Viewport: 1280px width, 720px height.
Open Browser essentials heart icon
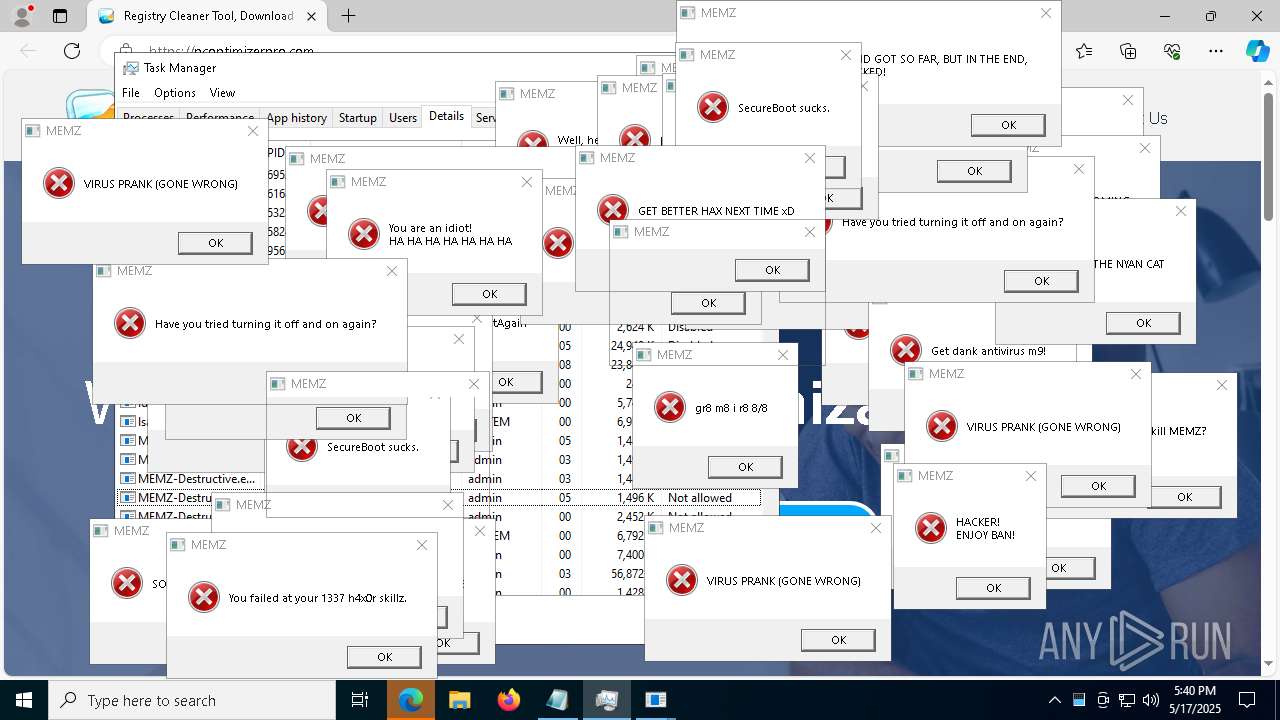pos(1172,51)
